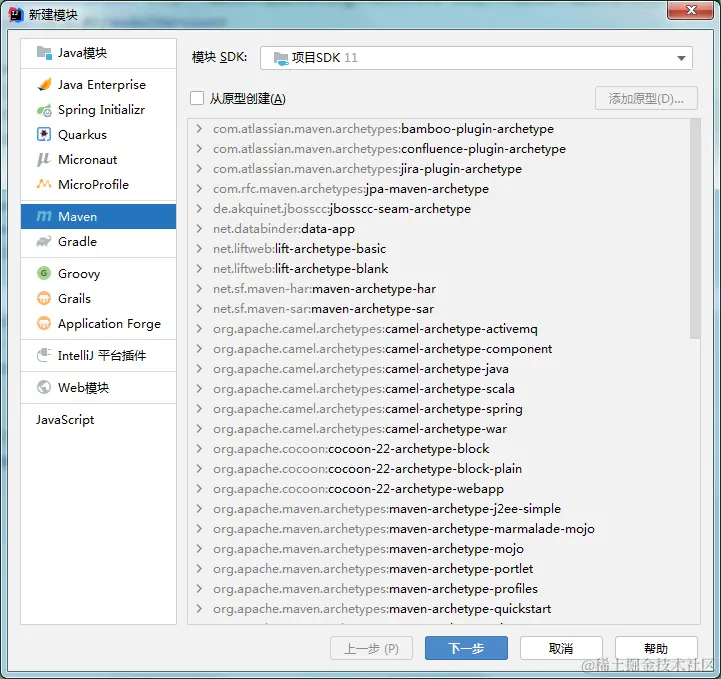Choose the Gradle module type
The width and height of the screenshot is (721, 679).
(x=98, y=241)
